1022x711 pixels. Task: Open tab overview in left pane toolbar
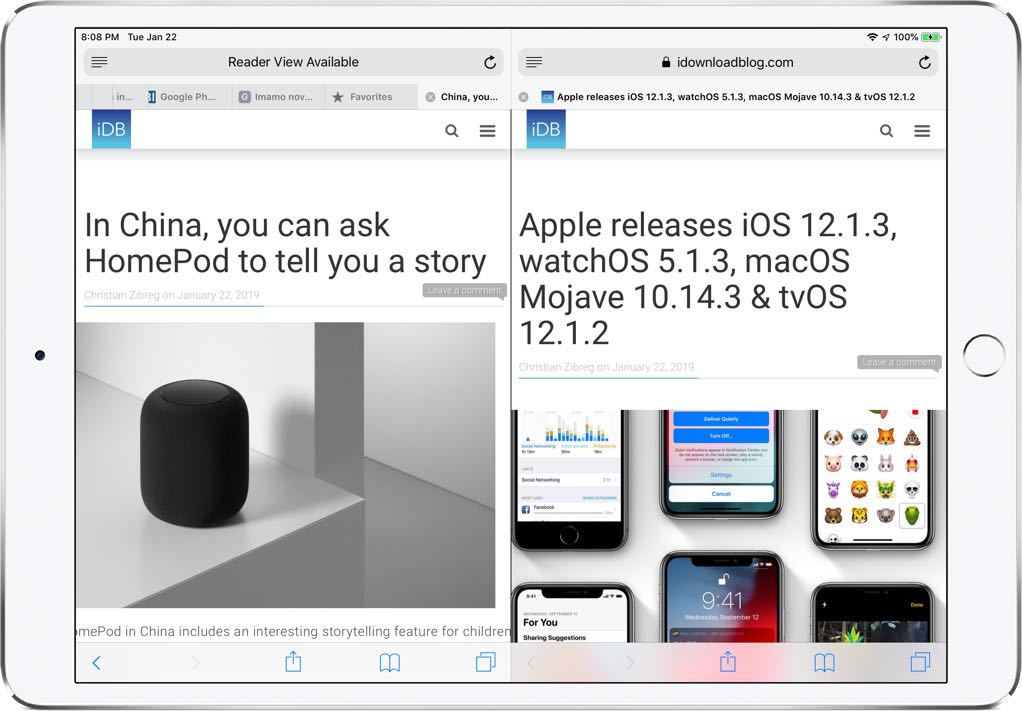[485, 662]
